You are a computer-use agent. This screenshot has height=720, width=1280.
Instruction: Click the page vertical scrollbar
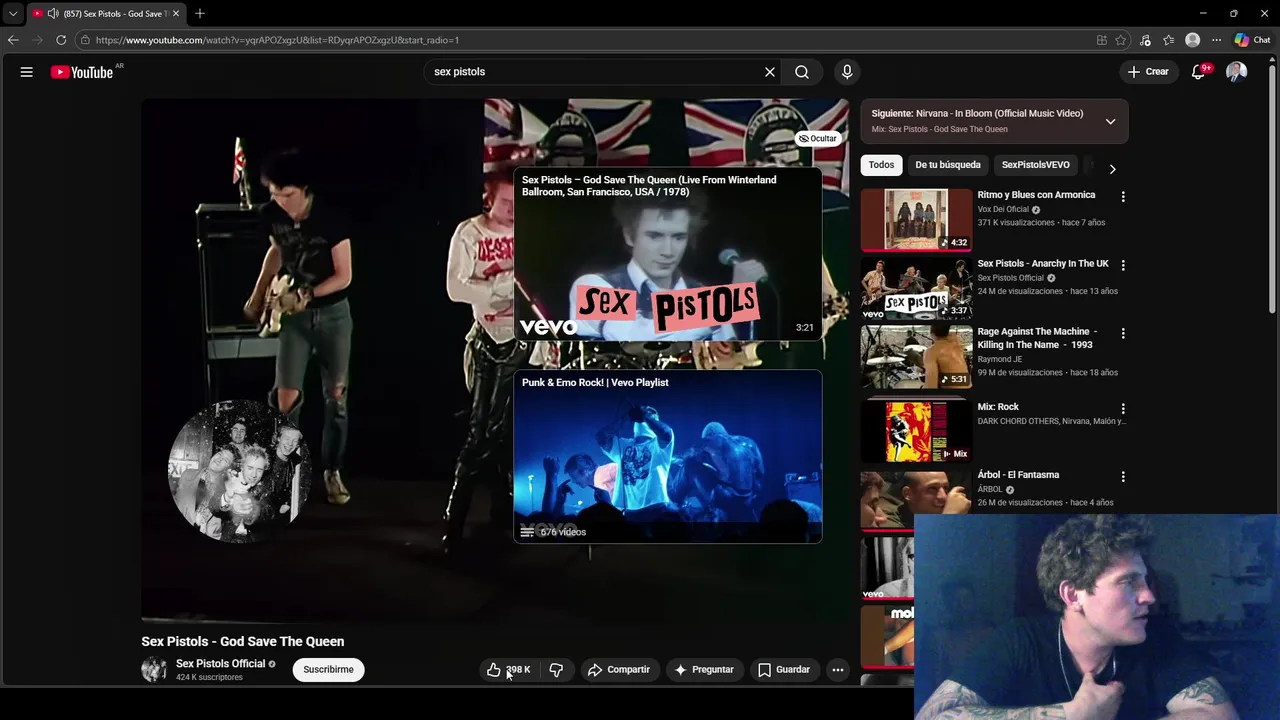pos(1274,190)
